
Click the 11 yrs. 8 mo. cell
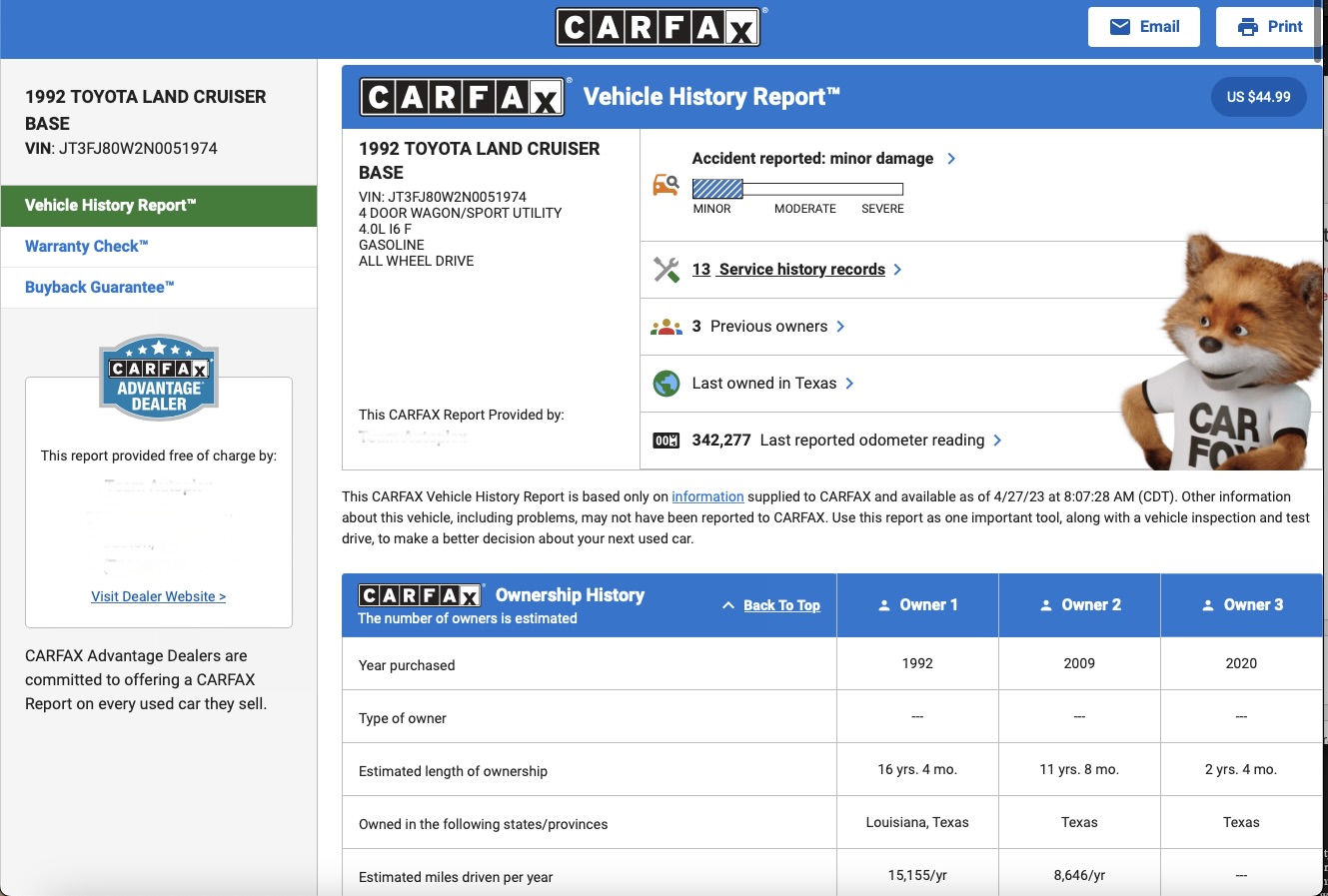(1079, 769)
